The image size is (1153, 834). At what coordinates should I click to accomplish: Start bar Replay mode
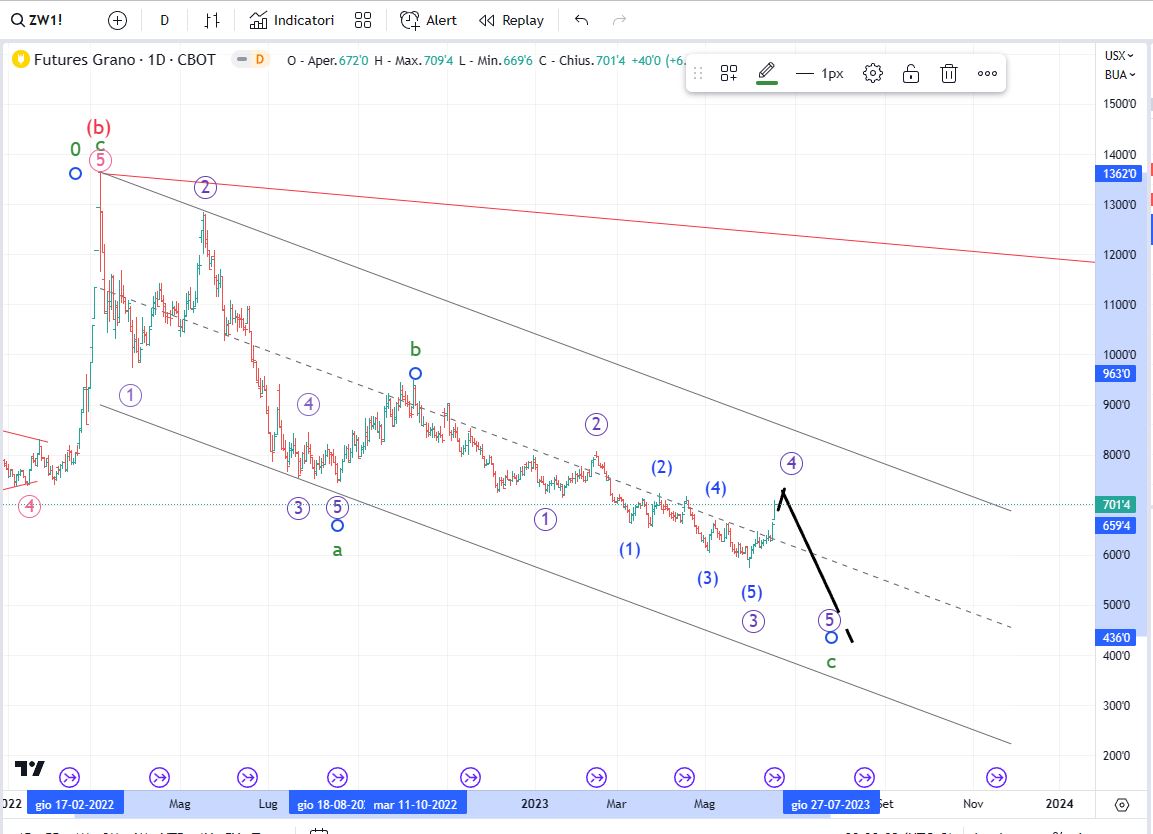coord(511,21)
